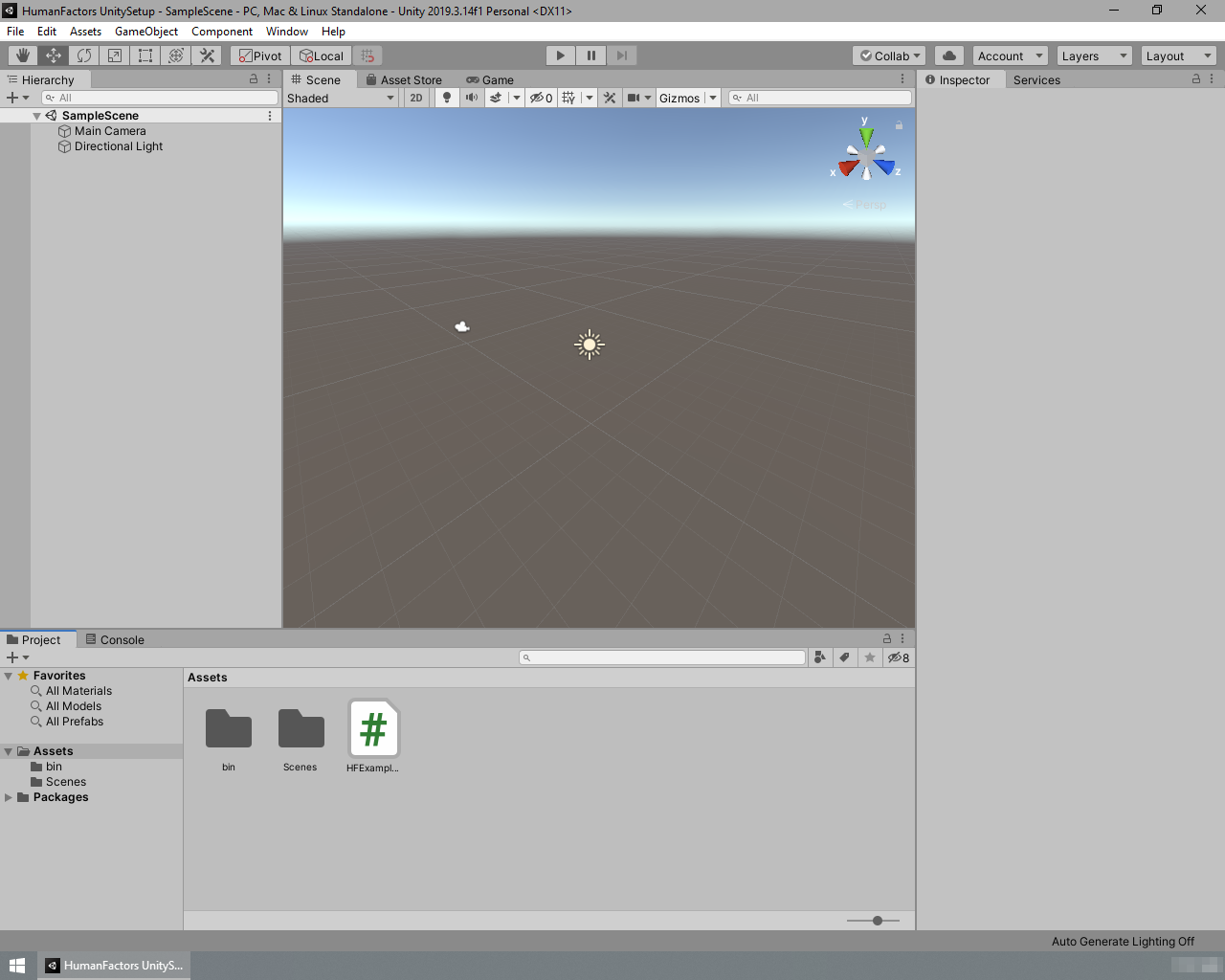Toggle scene grid visibility
Screen dimensions: 1225x980
coord(569,98)
